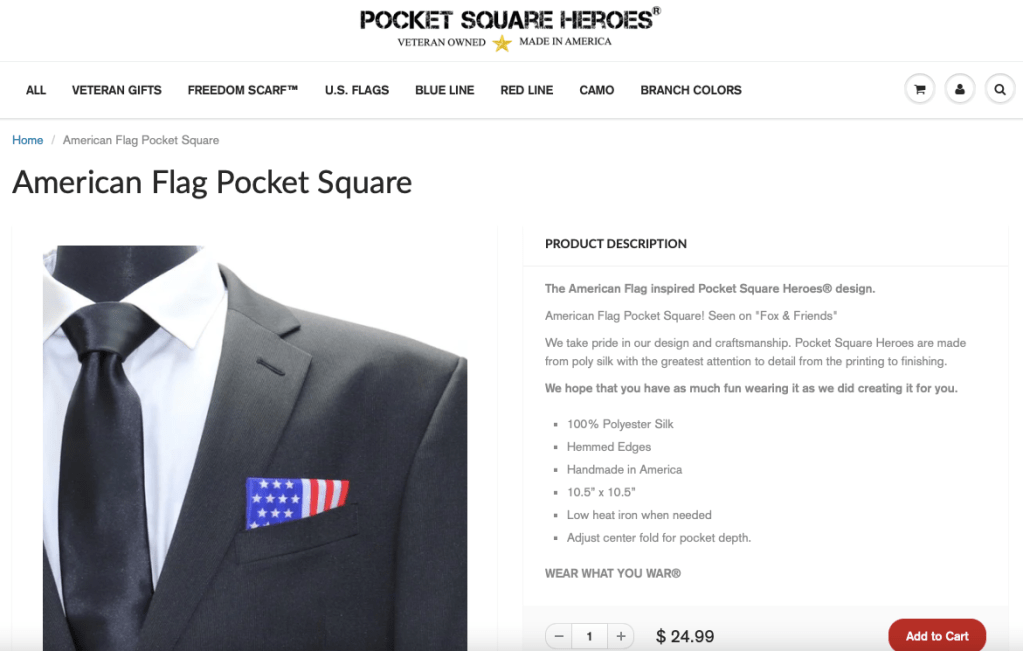Image resolution: width=1023 pixels, height=651 pixels.
Task: Go to Home breadcrumb link
Action: (x=27, y=140)
